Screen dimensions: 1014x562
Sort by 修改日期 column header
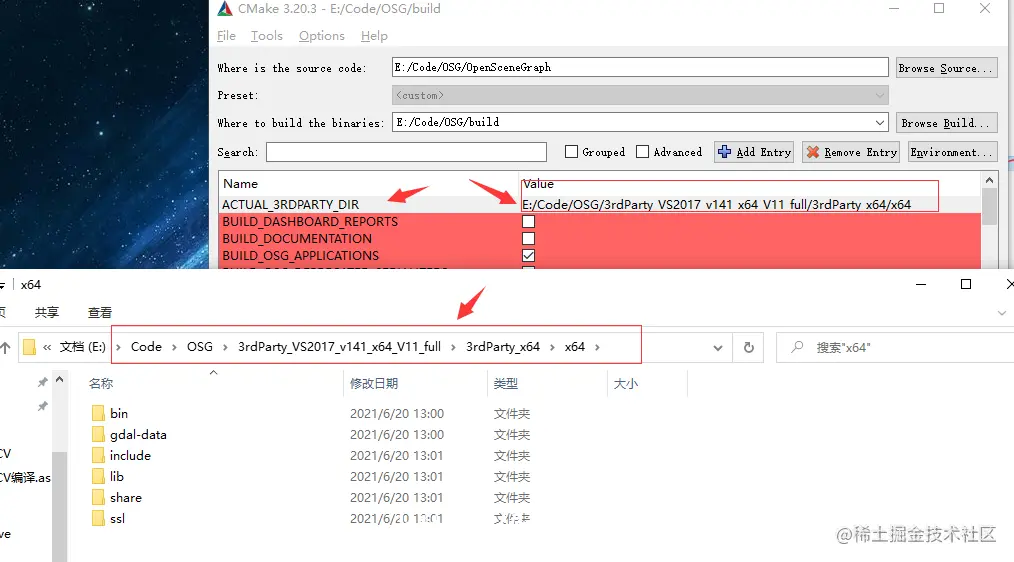click(x=374, y=384)
